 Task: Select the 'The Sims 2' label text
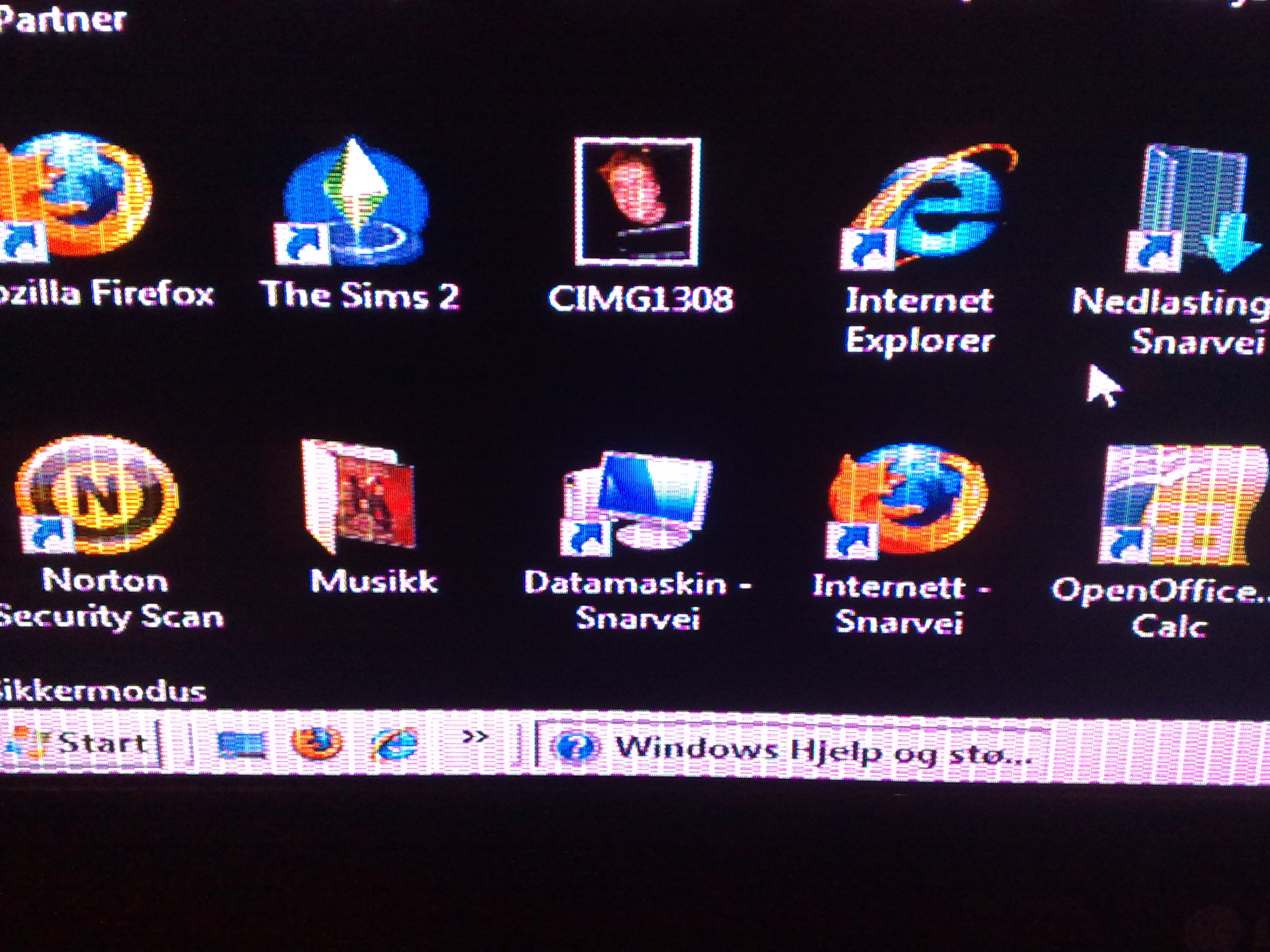click(x=360, y=295)
